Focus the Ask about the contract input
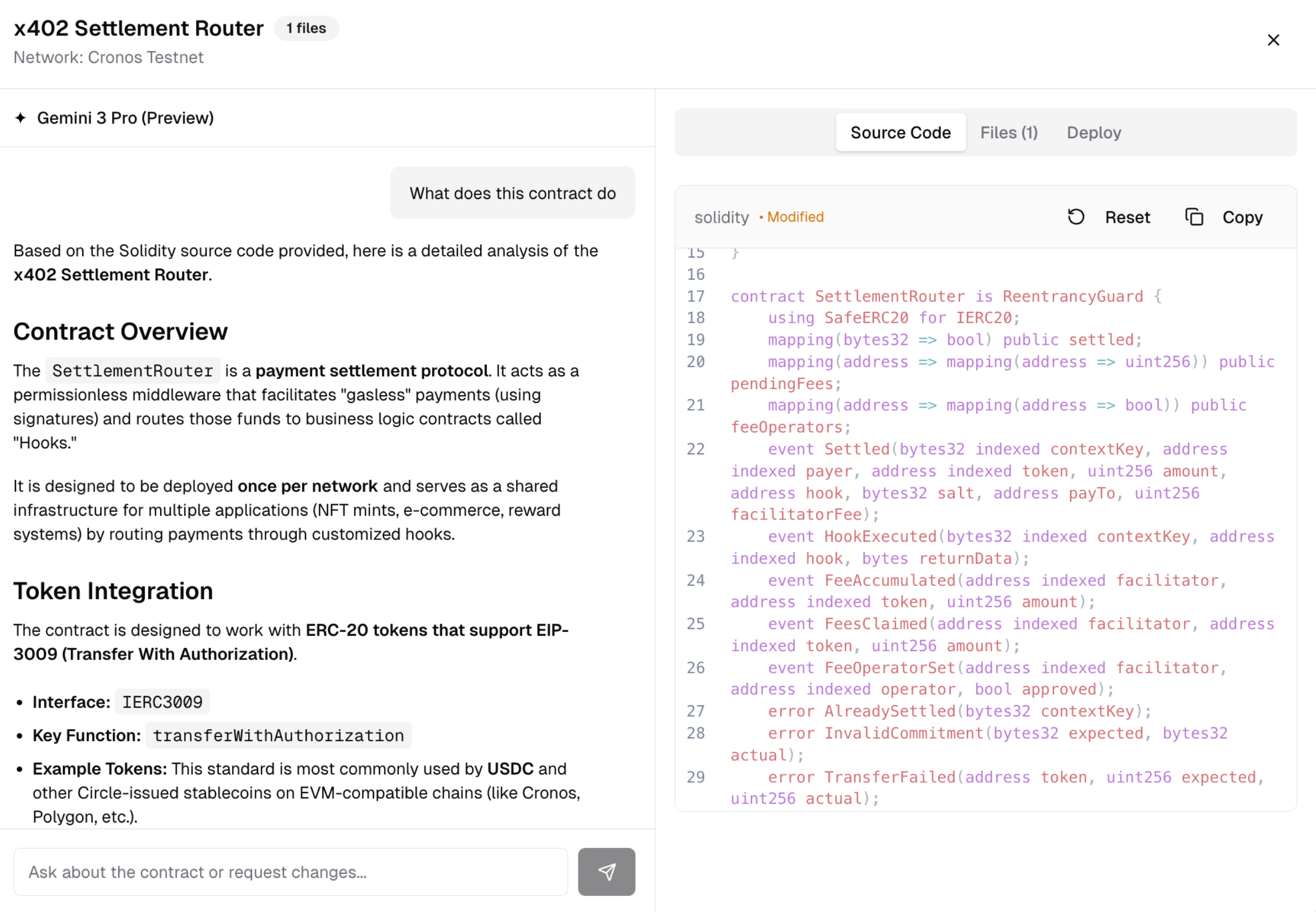This screenshot has height=912, width=1316. point(290,872)
